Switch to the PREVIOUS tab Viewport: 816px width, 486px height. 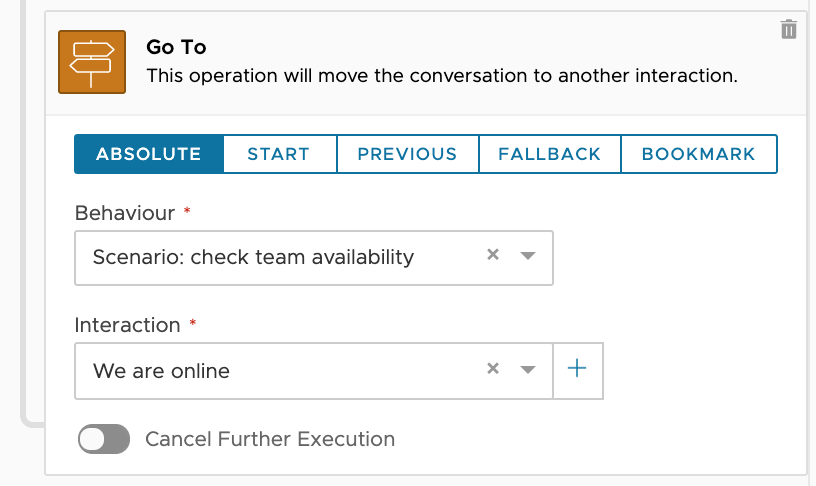tap(407, 154)
